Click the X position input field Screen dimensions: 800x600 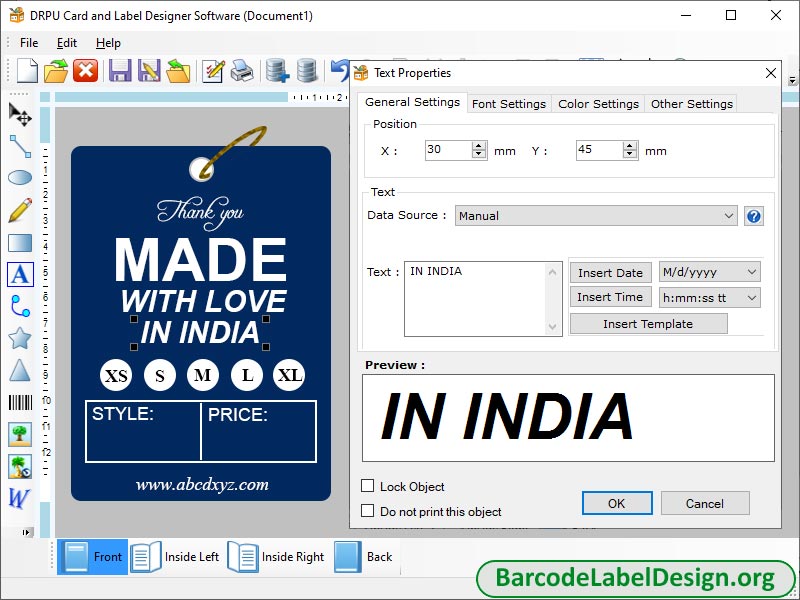point(449,150)
